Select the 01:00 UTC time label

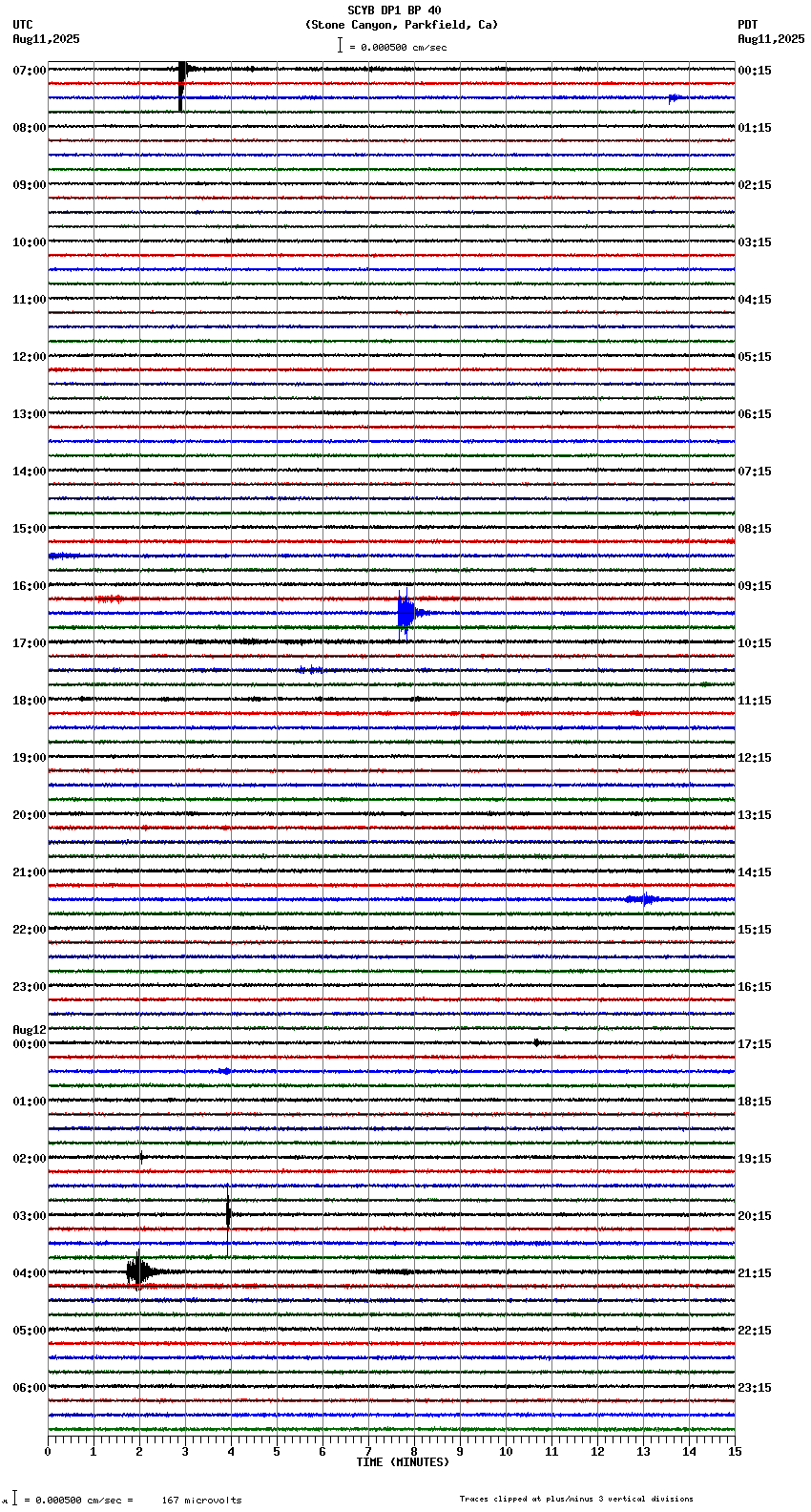click(30, 1102)
